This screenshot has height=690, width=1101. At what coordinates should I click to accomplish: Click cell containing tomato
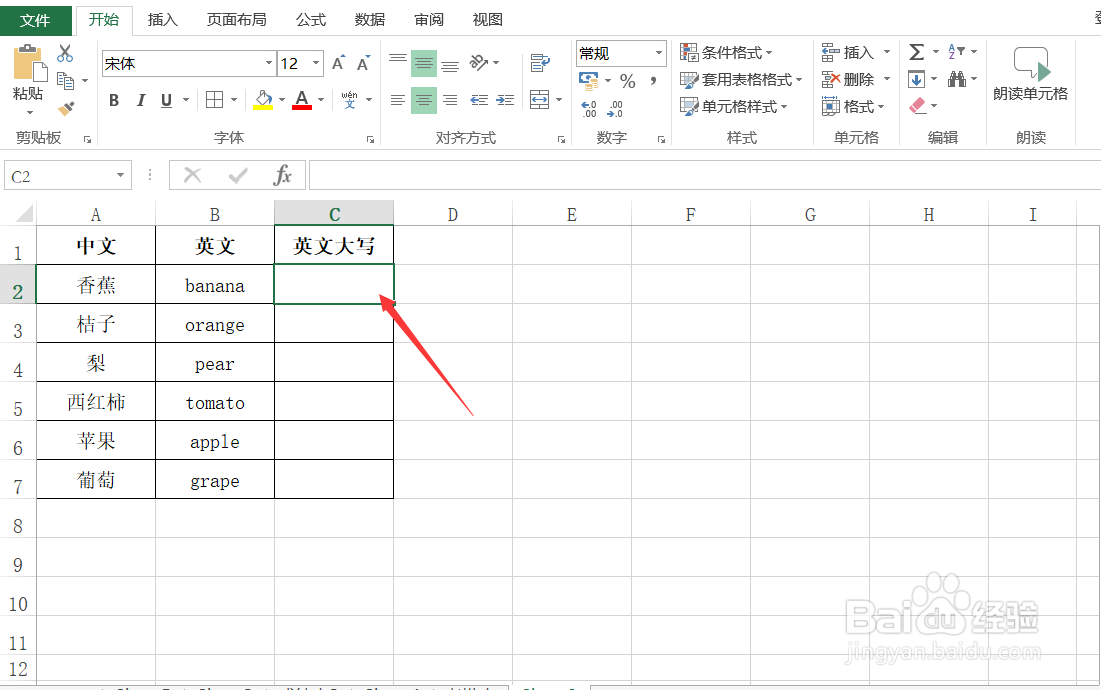(x=215, y=403)
